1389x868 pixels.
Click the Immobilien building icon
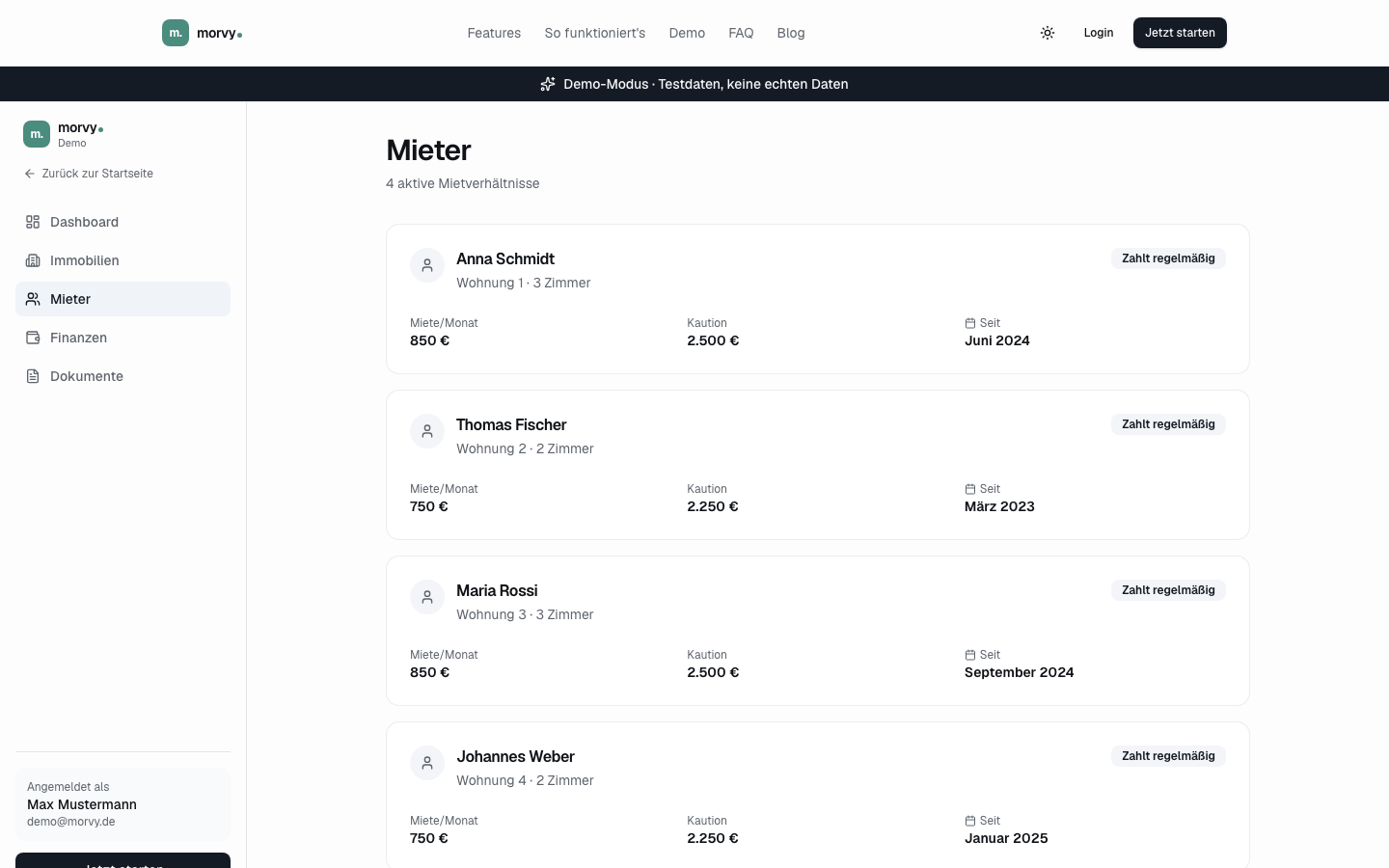pos(33,260)
